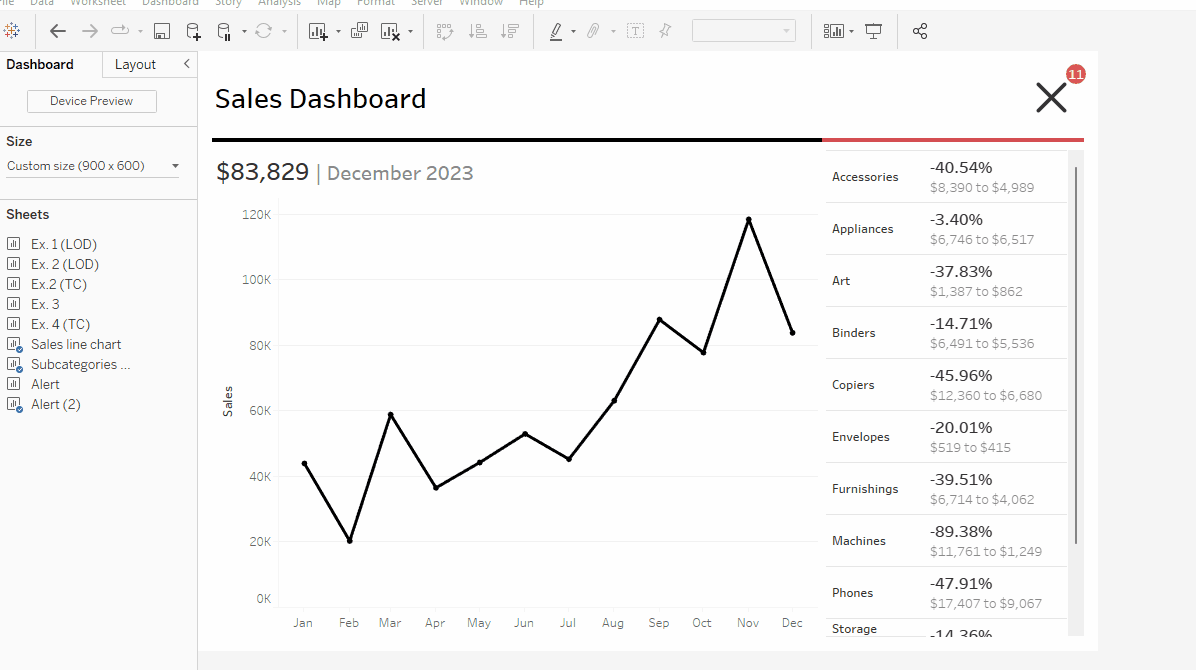
Task: Click the Add new data source icon
Action: [x=193, y=31]
